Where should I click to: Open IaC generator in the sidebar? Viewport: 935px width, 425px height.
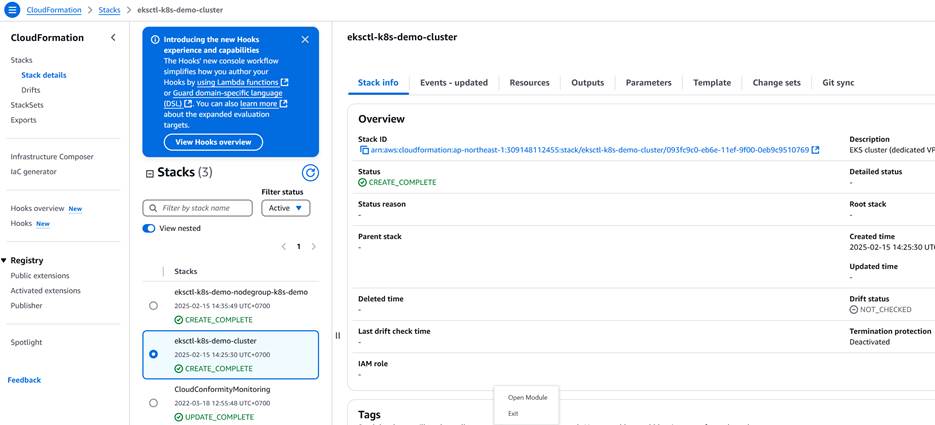[x=33, y=172]
